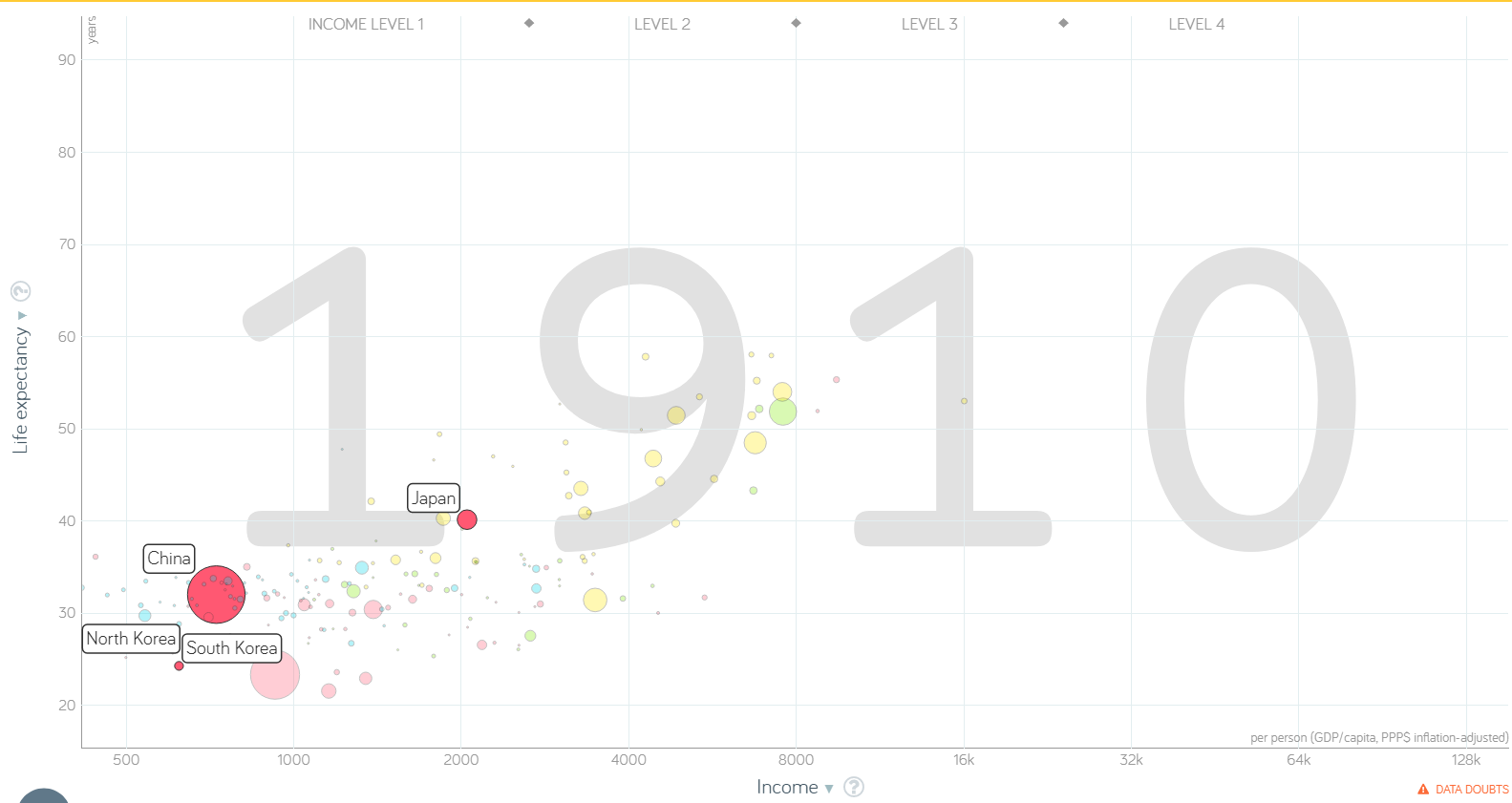
Task: Open the Income axis dropdown arrow
Action: (x=829, y=789)
